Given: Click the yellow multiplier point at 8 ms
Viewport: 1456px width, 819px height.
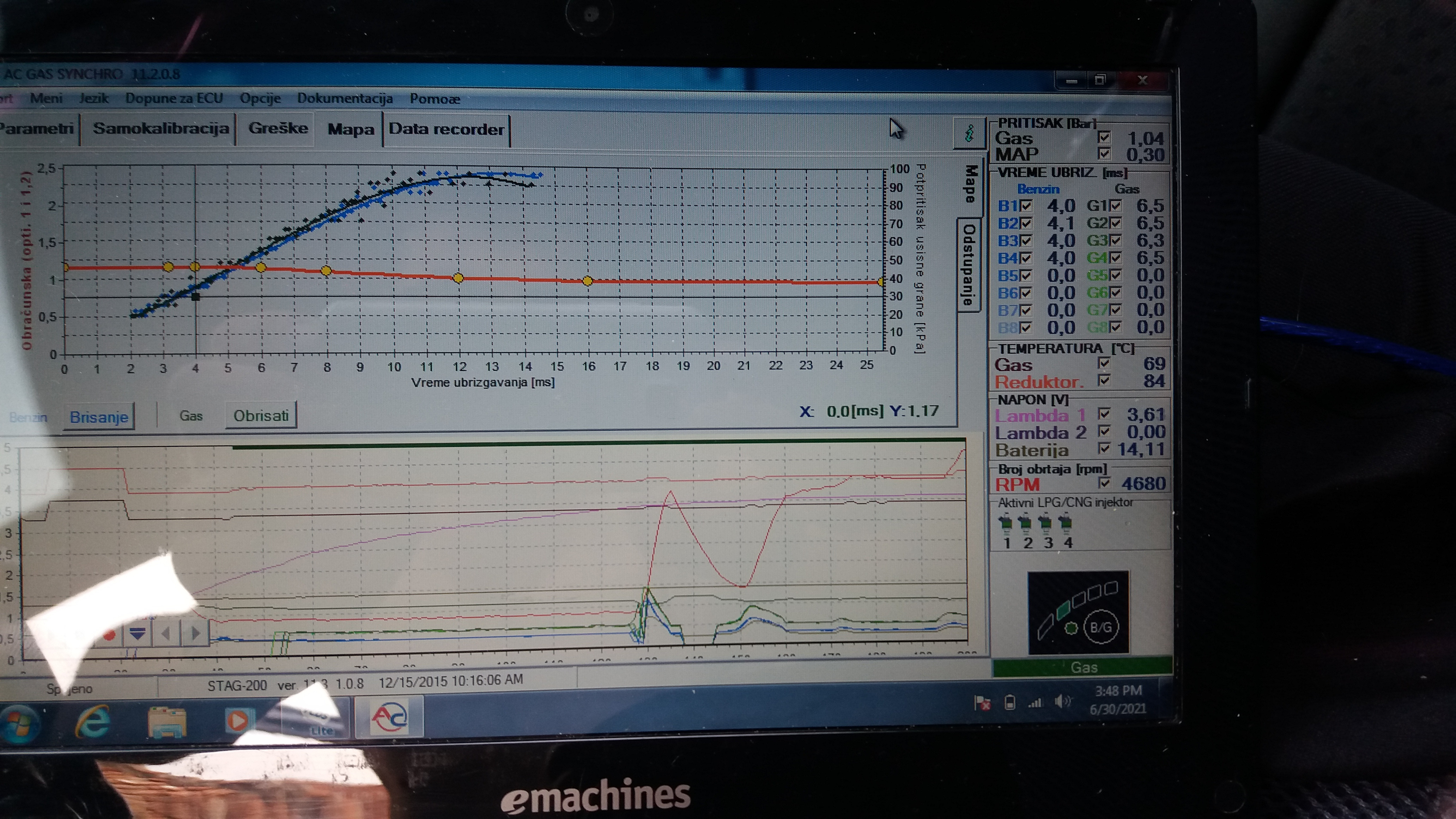Looking at the screenshot, I should coord(326,271).
